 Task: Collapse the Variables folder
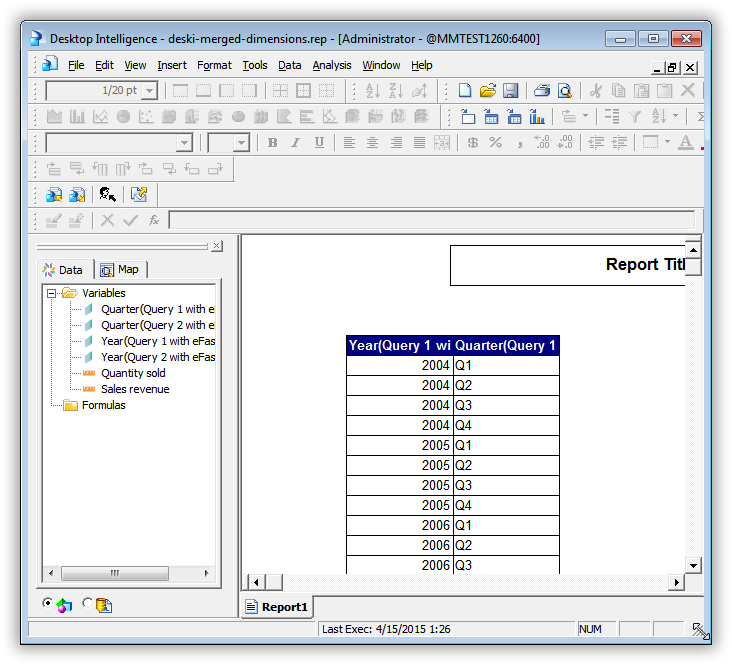pos(51,293)
